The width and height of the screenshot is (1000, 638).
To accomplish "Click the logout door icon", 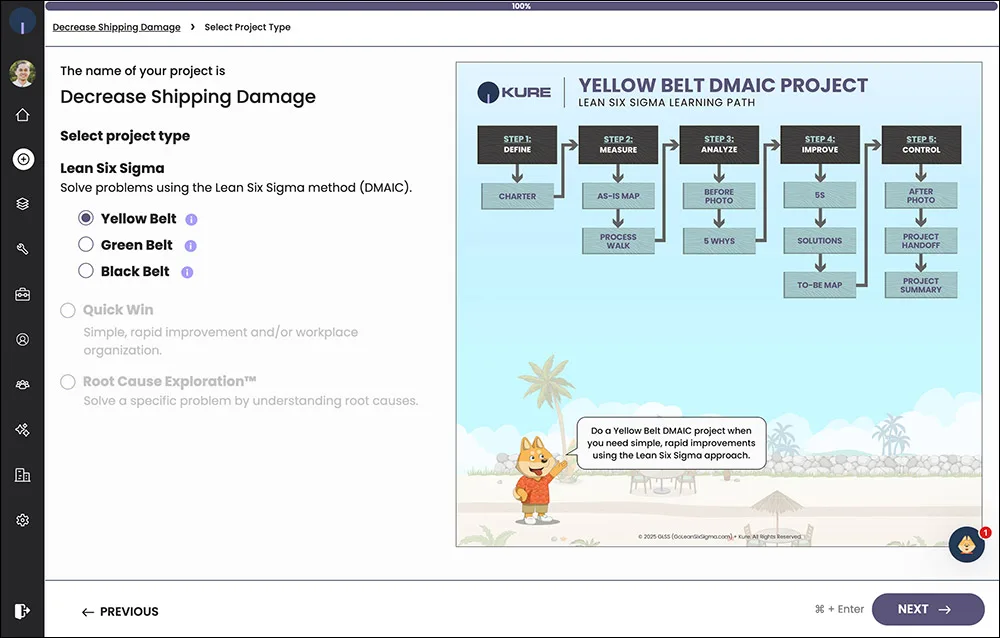I will point(22,611).
